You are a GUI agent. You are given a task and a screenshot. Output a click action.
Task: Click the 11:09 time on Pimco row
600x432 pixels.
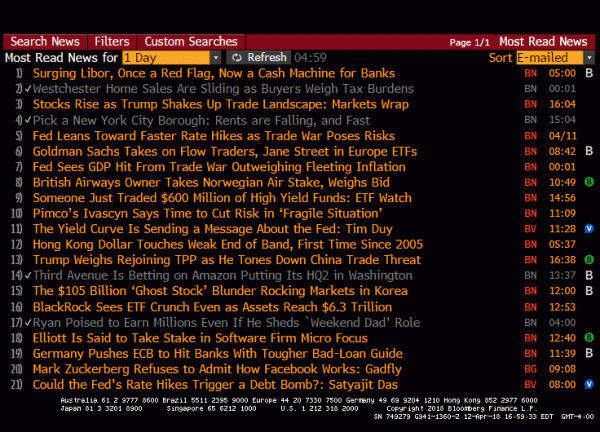562,213
